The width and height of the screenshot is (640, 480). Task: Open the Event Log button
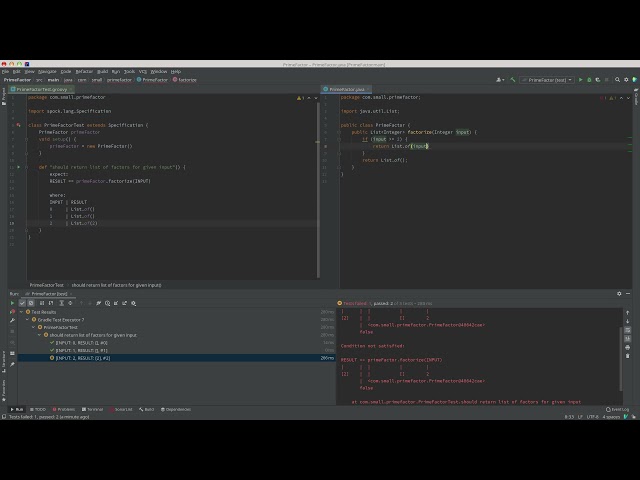618,409
